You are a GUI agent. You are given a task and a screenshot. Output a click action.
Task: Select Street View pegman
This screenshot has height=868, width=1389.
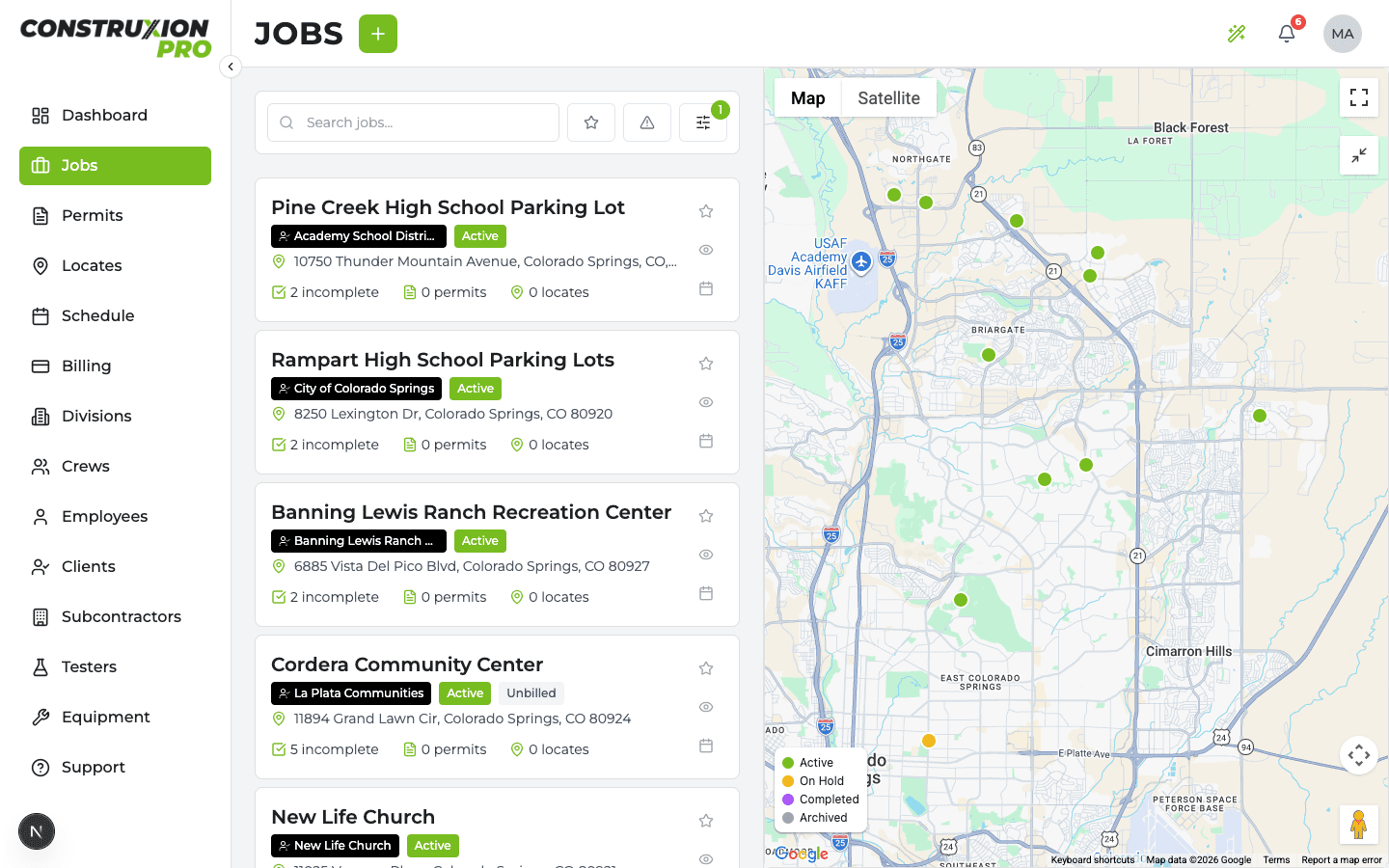(x=1359, y=826)
